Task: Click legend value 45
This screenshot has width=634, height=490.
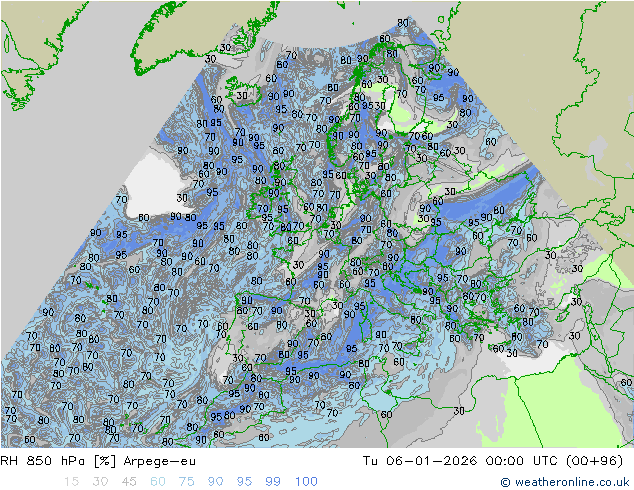Action: pos(129,482)
